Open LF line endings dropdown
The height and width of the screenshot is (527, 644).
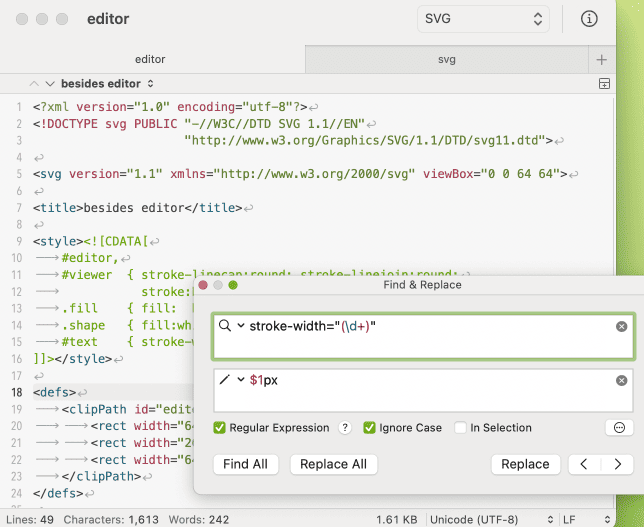(x=586, y=520)
